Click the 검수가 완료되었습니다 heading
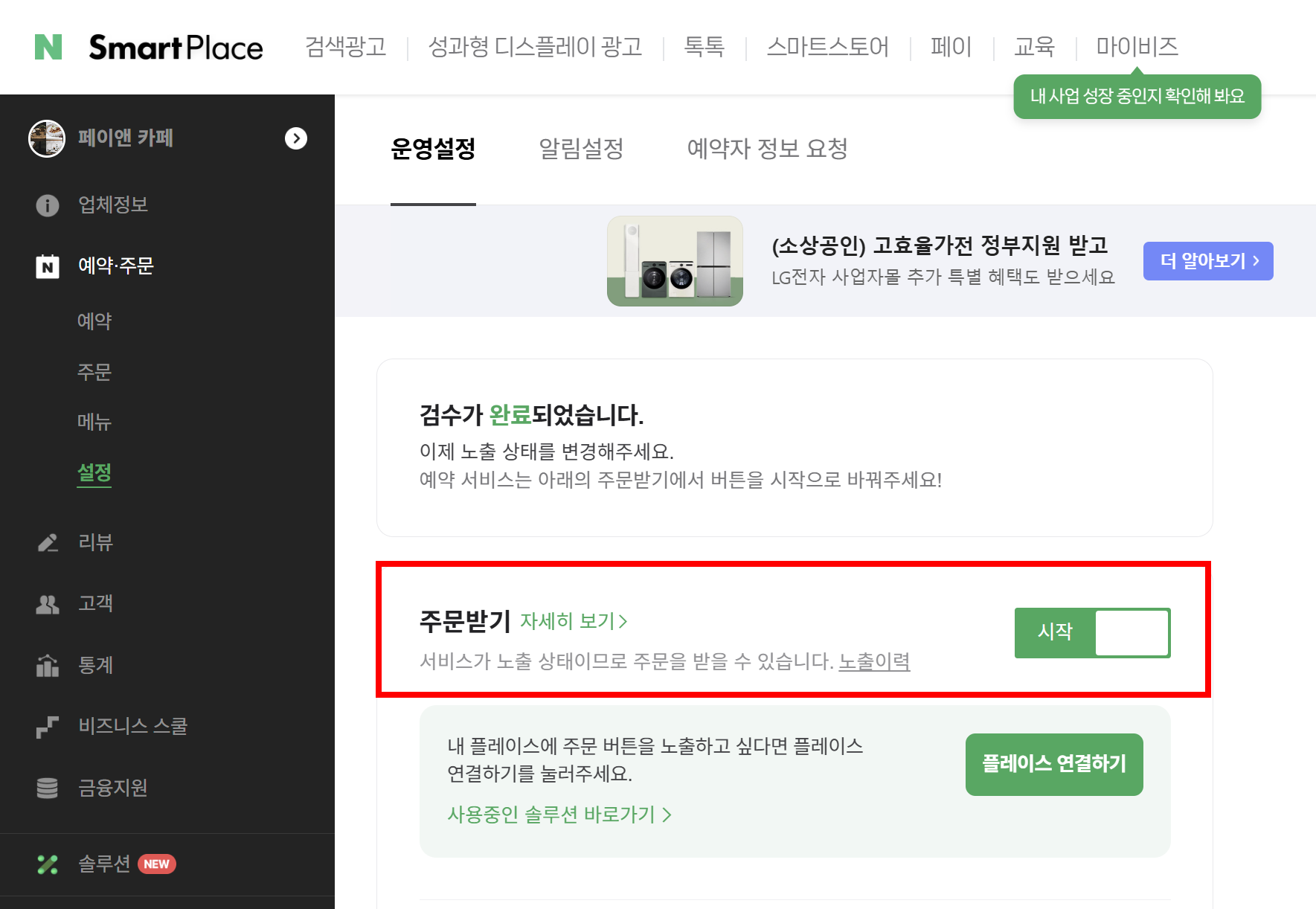Screen dimensions: 1316x909 pyautogui.click(x=531, y=415)
